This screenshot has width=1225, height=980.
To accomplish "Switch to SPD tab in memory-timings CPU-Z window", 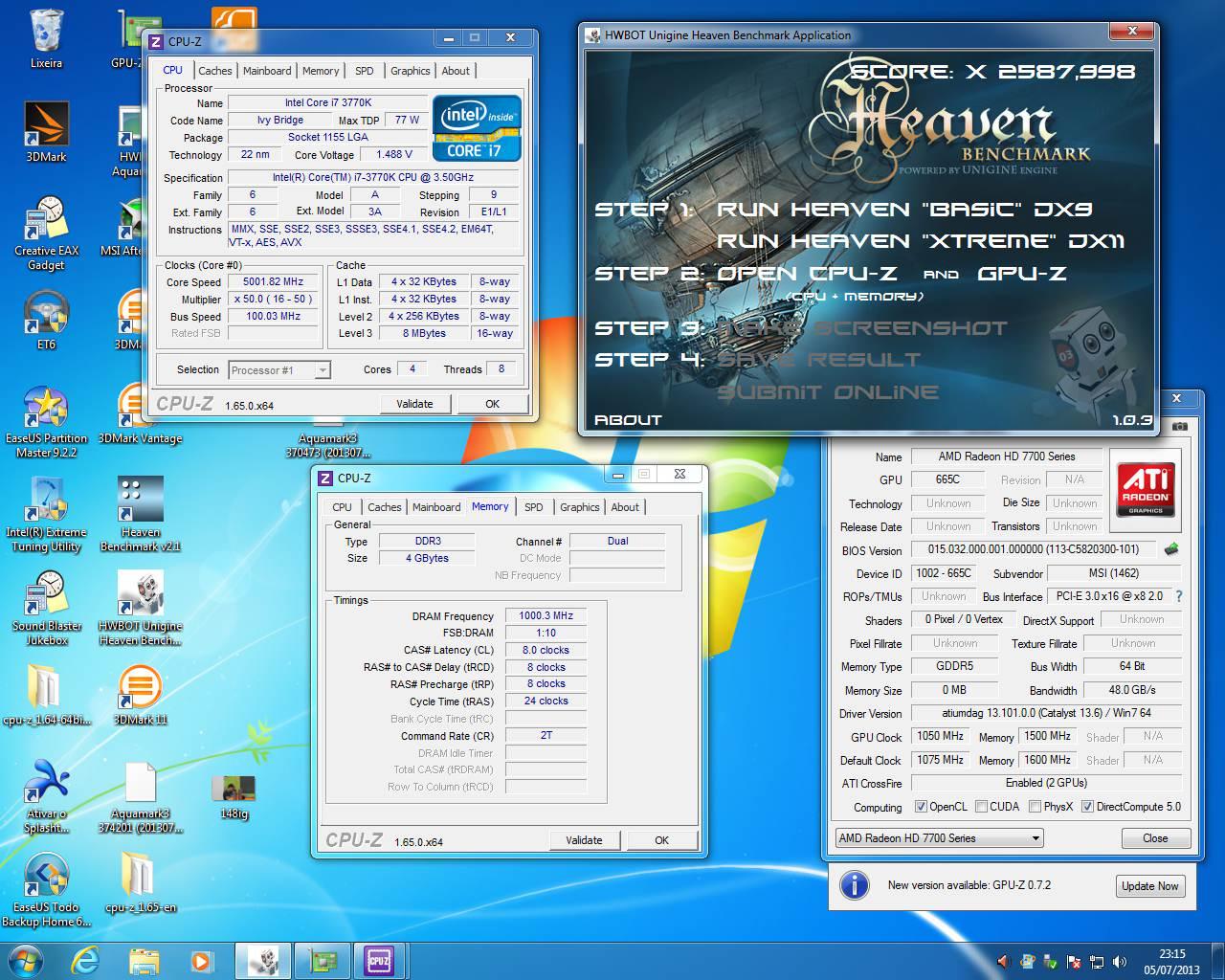I will pyautogui.click(x=534, y=507).
